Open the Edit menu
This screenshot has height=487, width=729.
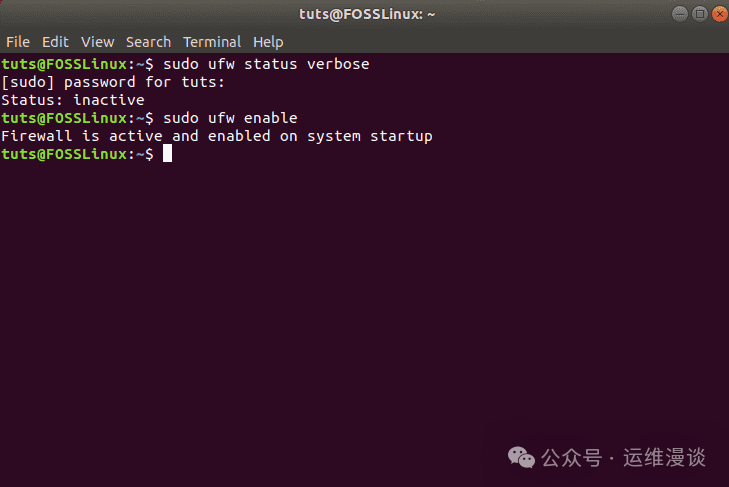click(x=55, y=42)
